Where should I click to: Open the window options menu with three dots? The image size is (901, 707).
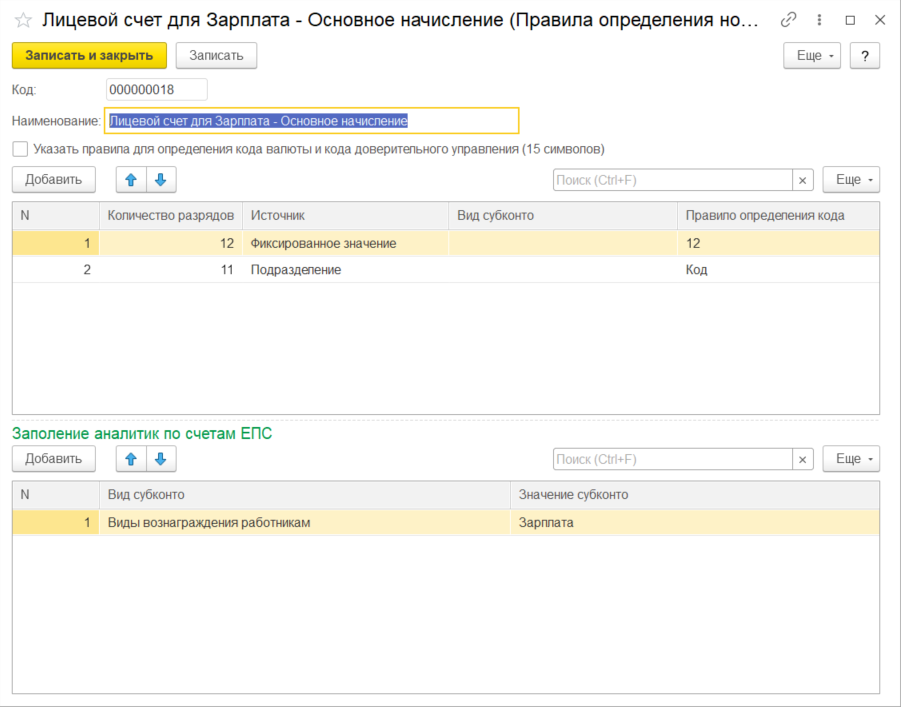coord(820,21)
